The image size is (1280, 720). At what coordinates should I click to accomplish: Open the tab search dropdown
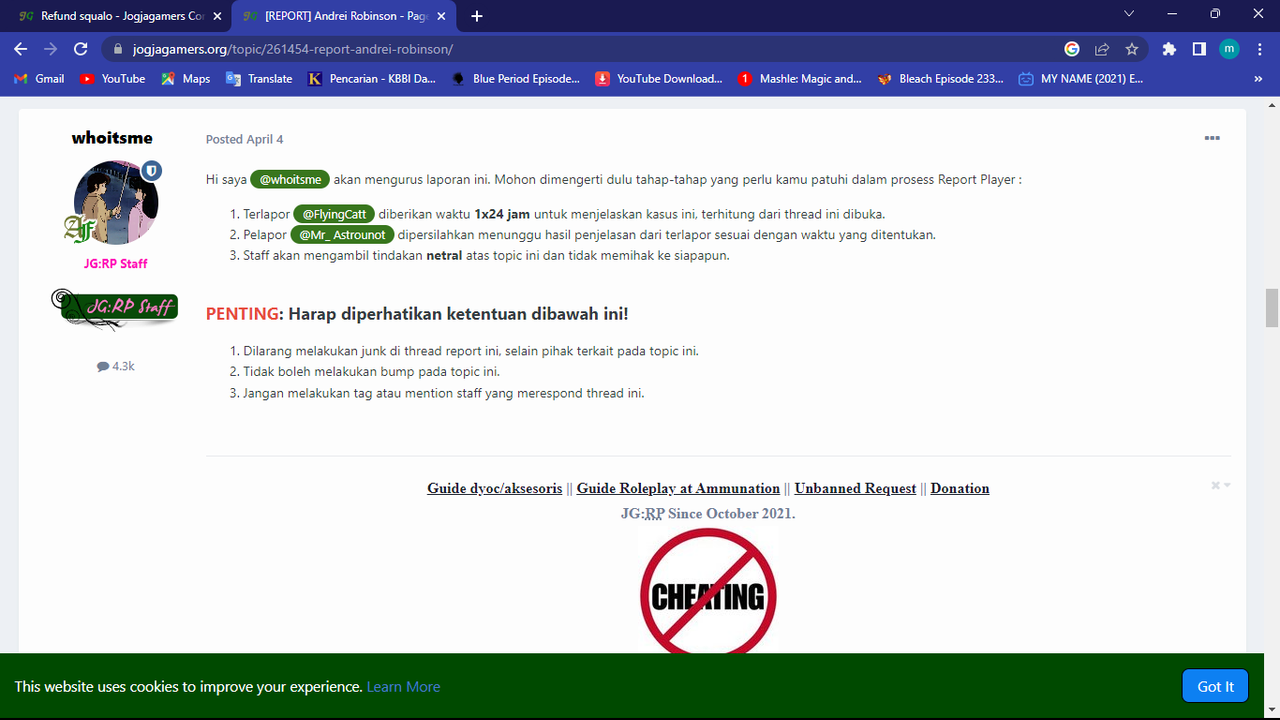pos(1129,14)
